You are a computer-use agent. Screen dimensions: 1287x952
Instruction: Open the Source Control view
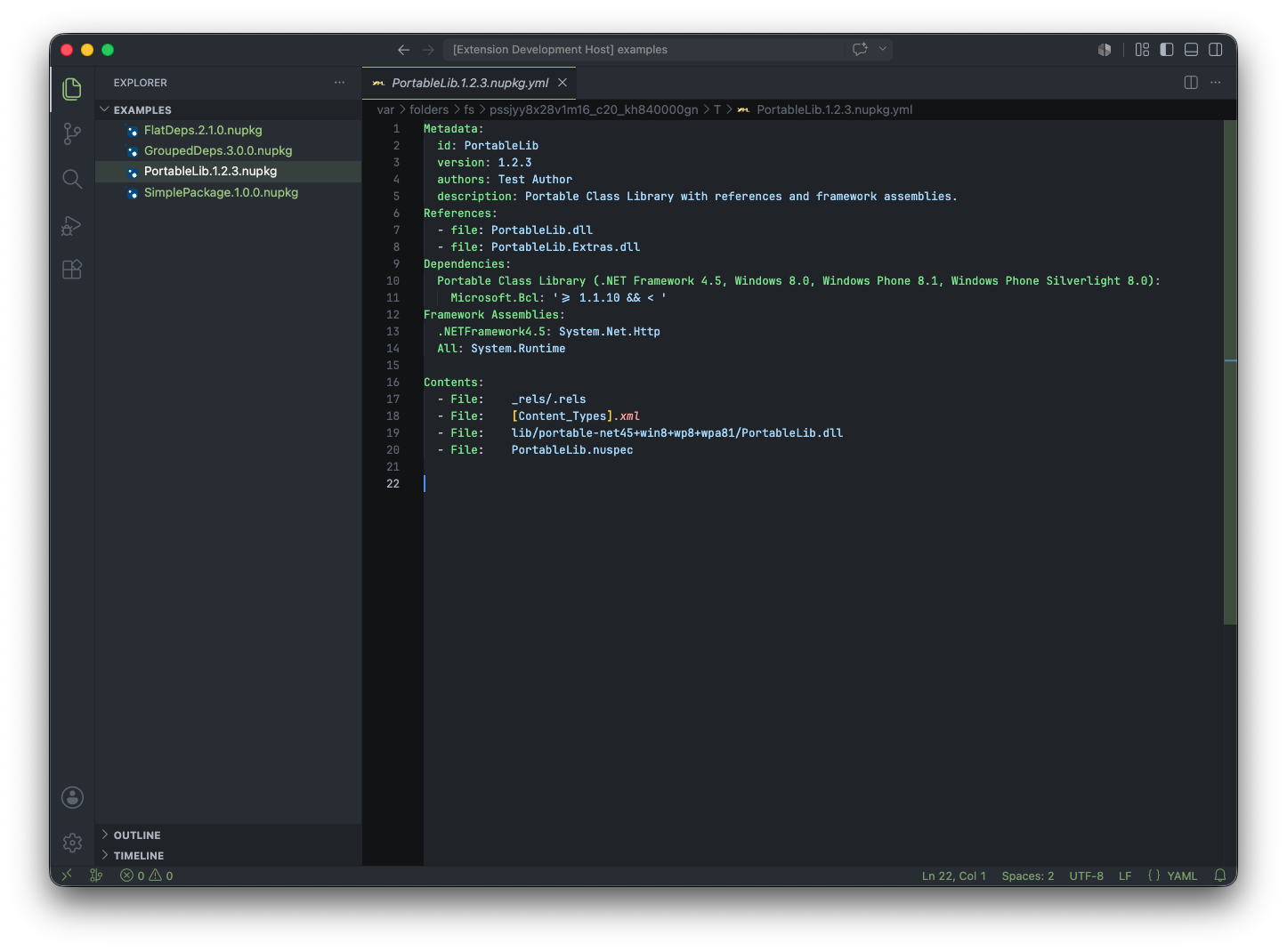pyautogui.click(x=72, y=133)
